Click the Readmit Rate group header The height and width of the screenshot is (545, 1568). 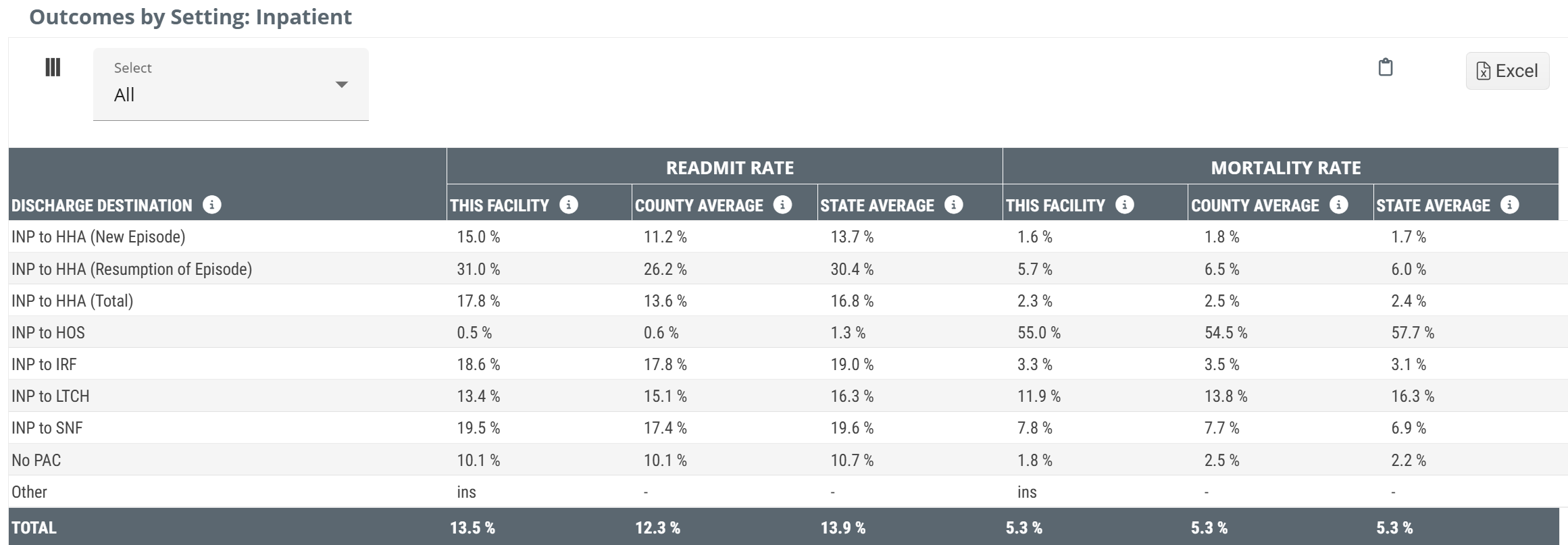(x=730, y=167)
